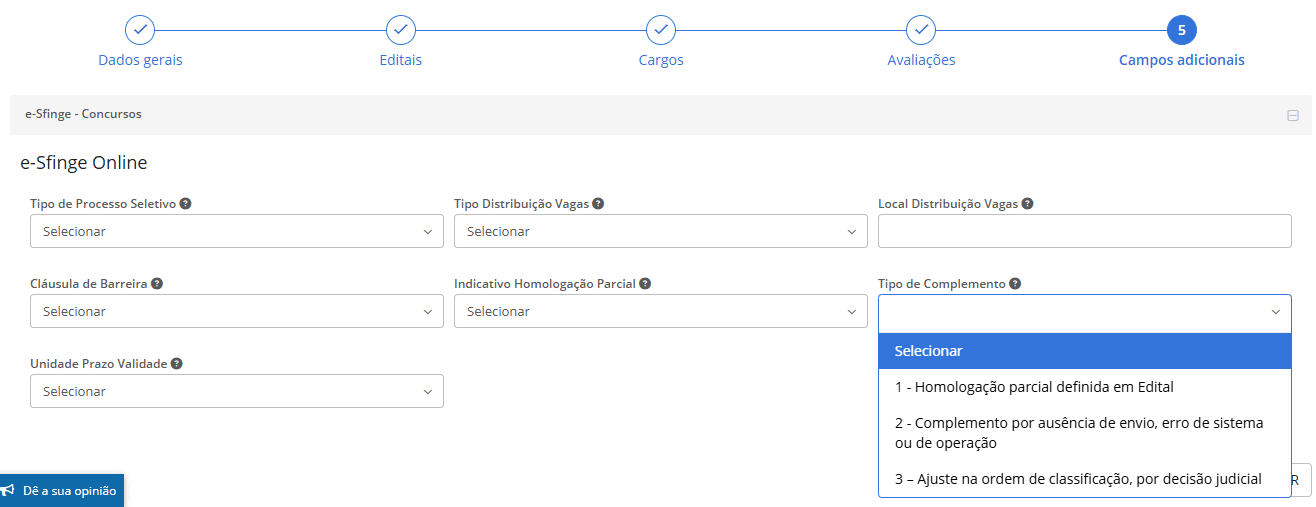Click help icon beside Tipo de Processo Seletivo

186,204
